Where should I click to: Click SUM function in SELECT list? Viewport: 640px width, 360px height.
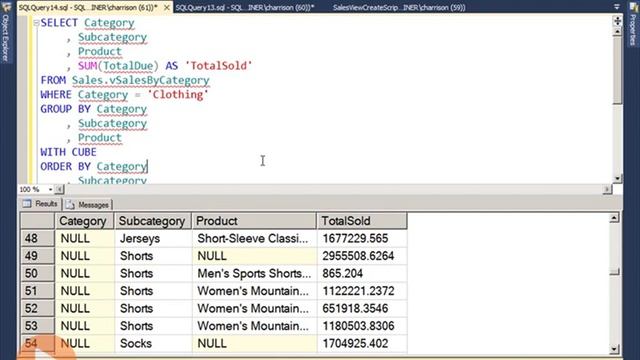click(87, 66)
